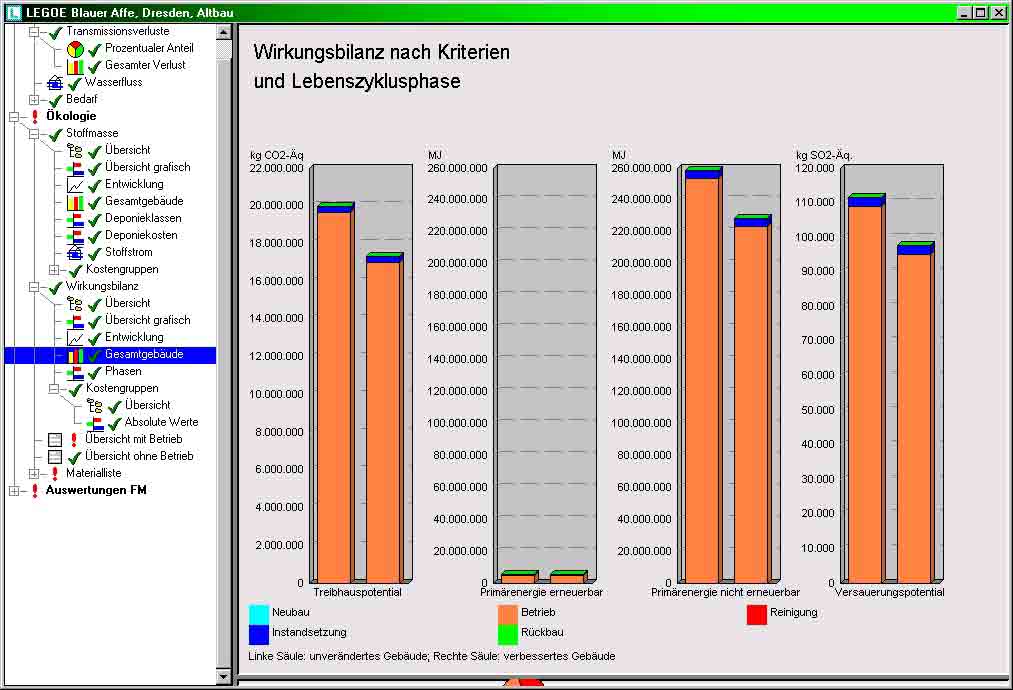
Task: Open the Entwicklung line-graph icon under Wirkungsbilanz
Action: 75,337
